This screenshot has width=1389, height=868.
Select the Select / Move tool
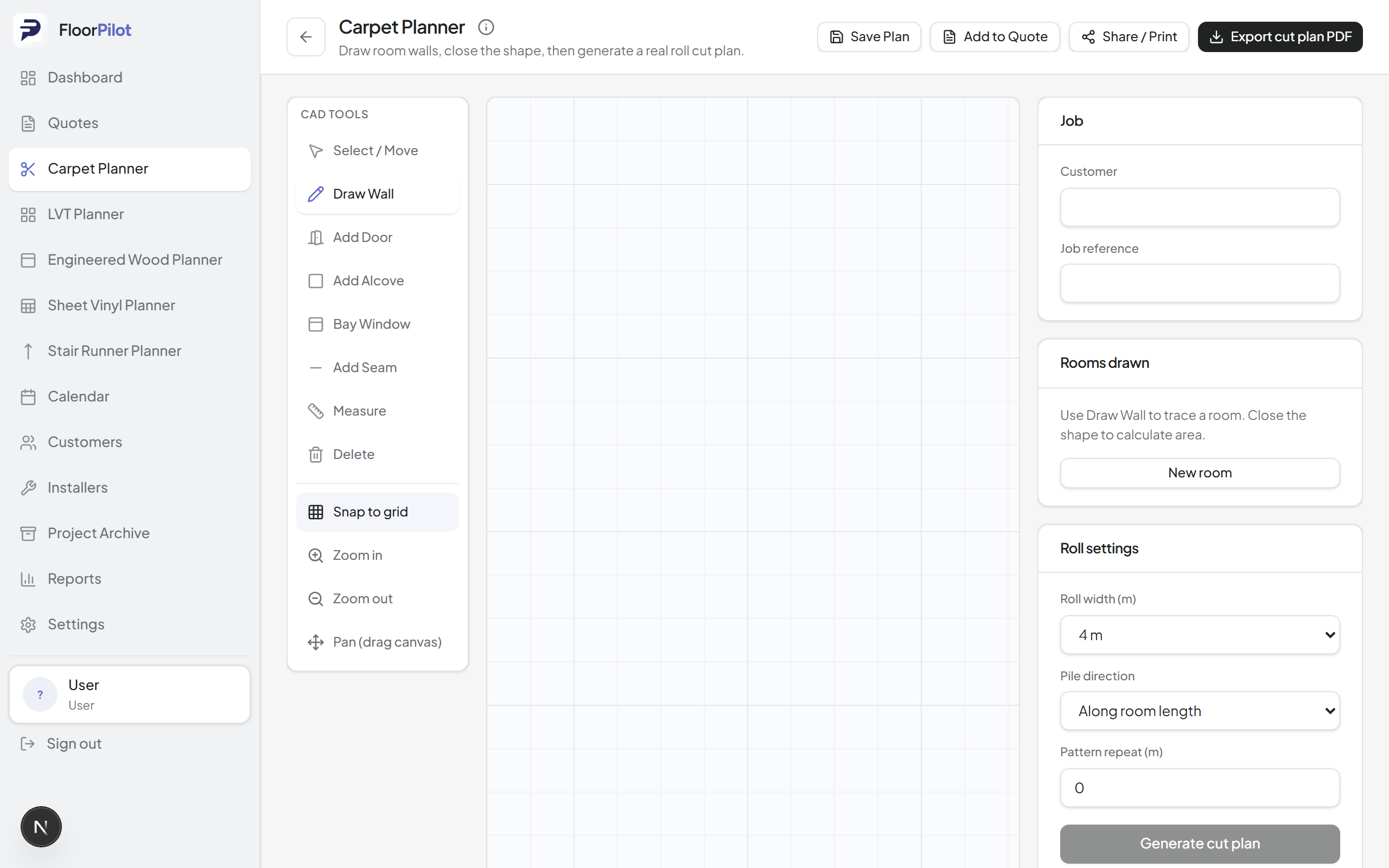[x=377, y=150]
